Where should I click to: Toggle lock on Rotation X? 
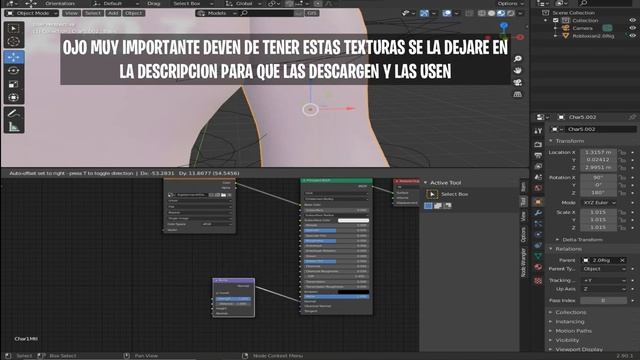(x=622, y=178)
